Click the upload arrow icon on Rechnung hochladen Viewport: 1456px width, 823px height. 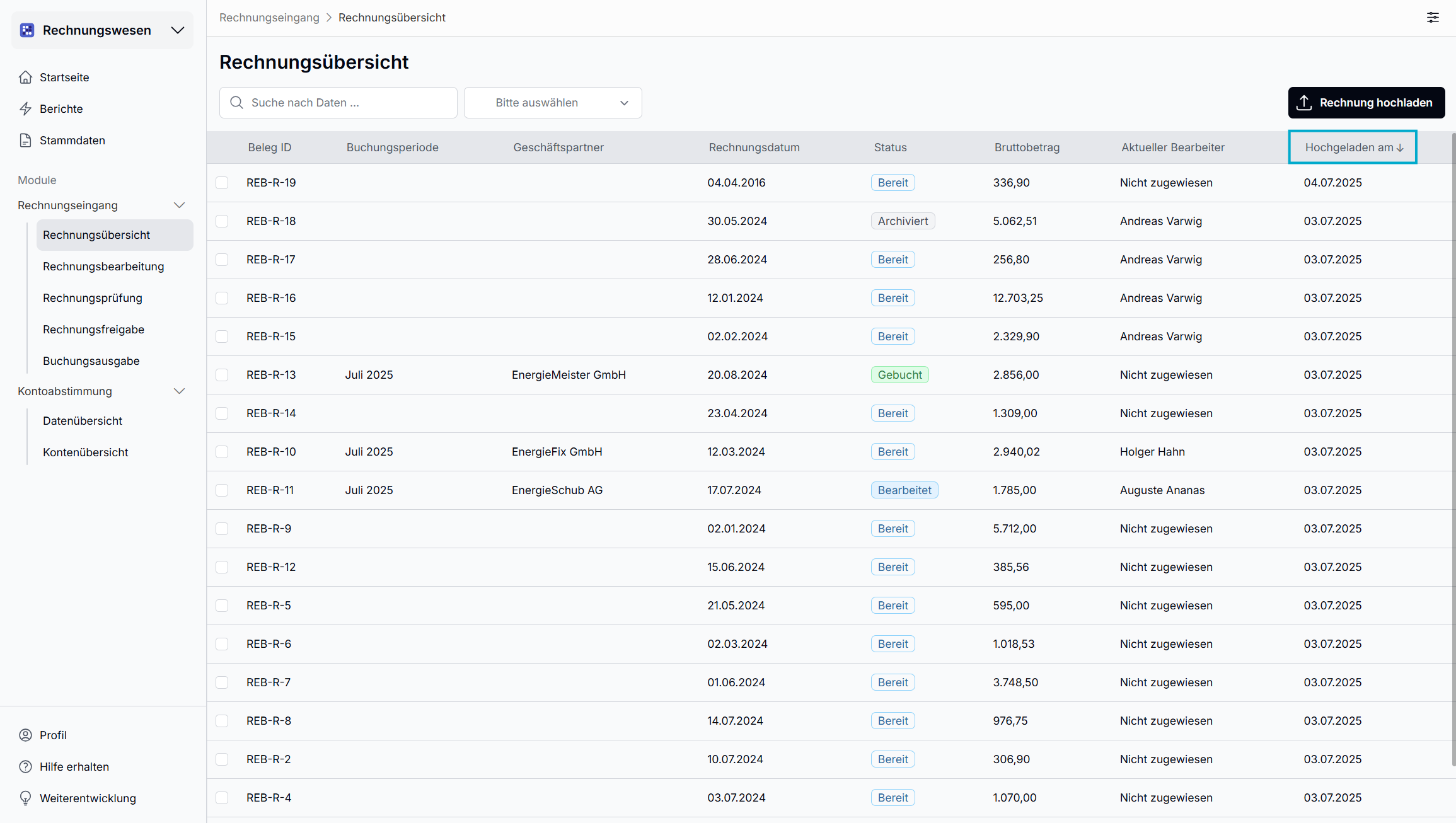click(x=1304, y=103)
